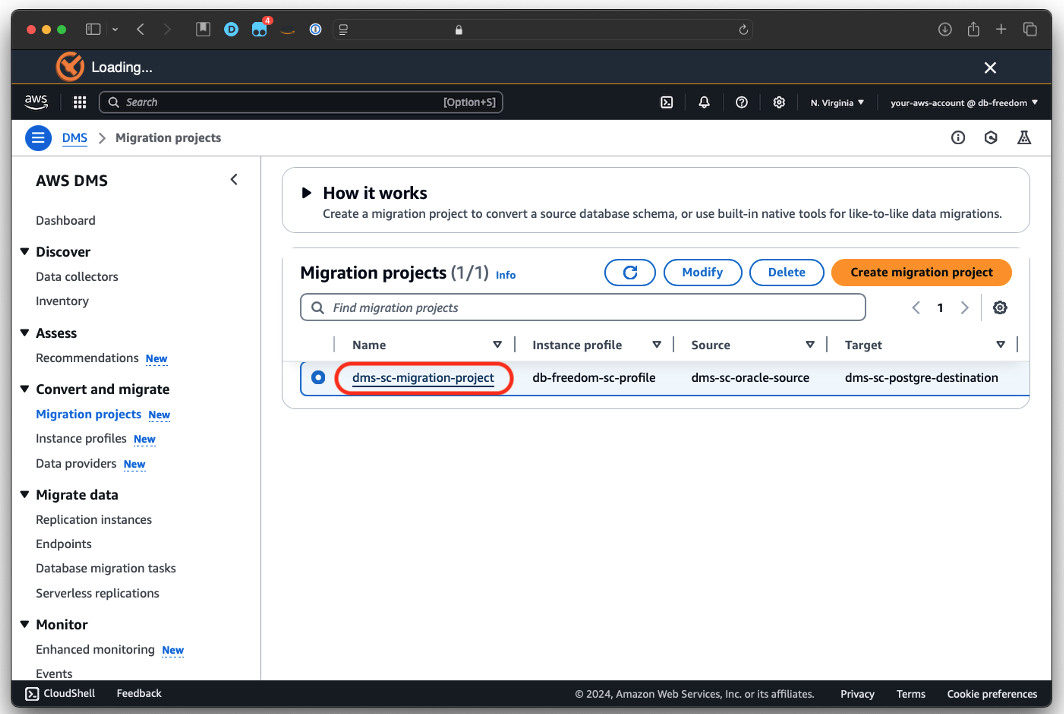This screenshot has height=714, width=1064.
Task: Open the dms-sc-migration-project link
Action: pyautogui.click(x=423, y=377)
